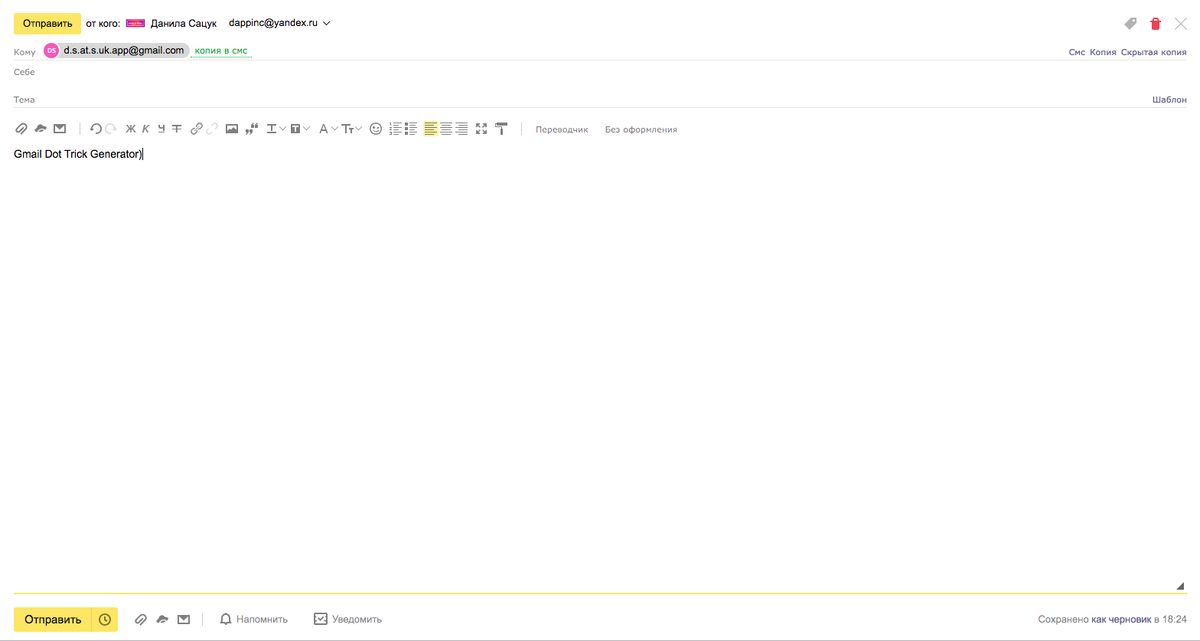Screen dimensions: 1200x641
Task: Open the emoji picker
Action: [376, 129]
